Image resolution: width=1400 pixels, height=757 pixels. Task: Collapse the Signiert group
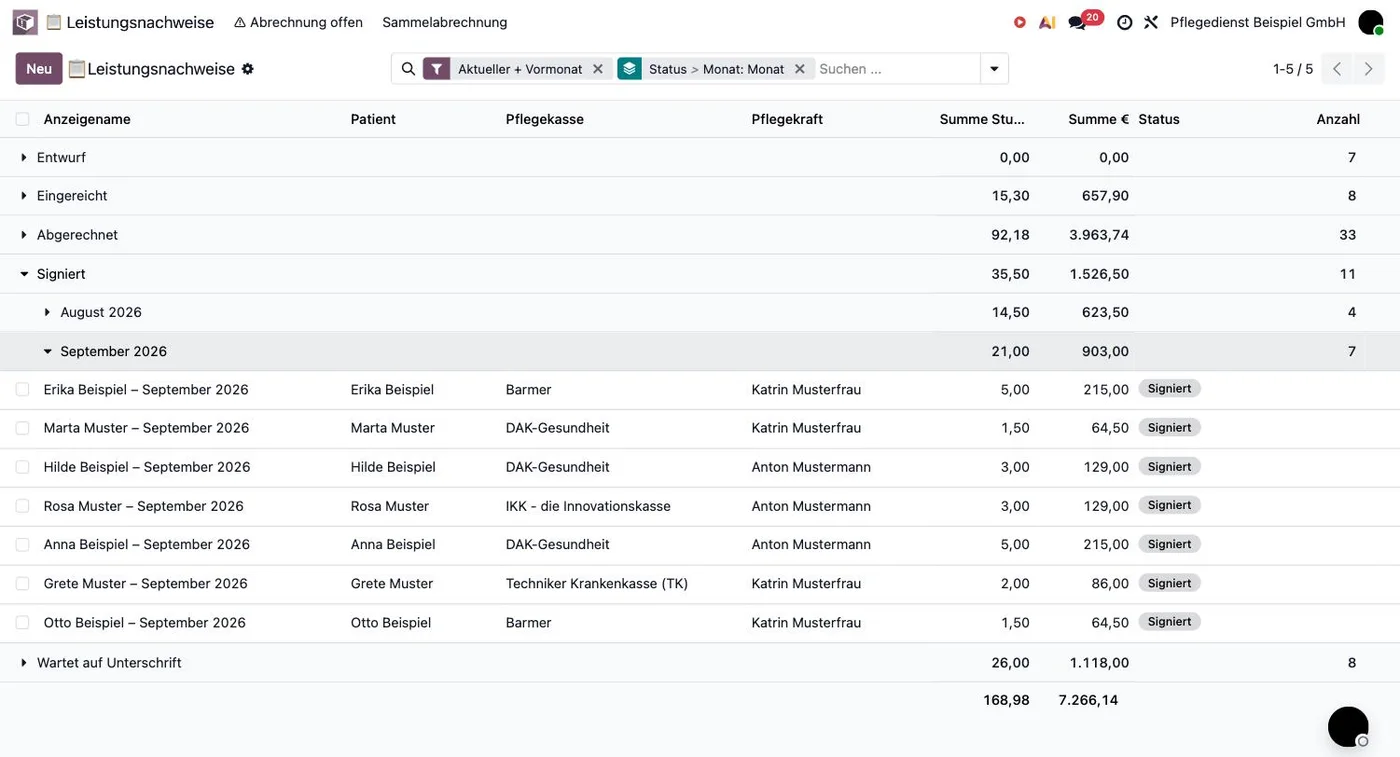tap(24, 274)
